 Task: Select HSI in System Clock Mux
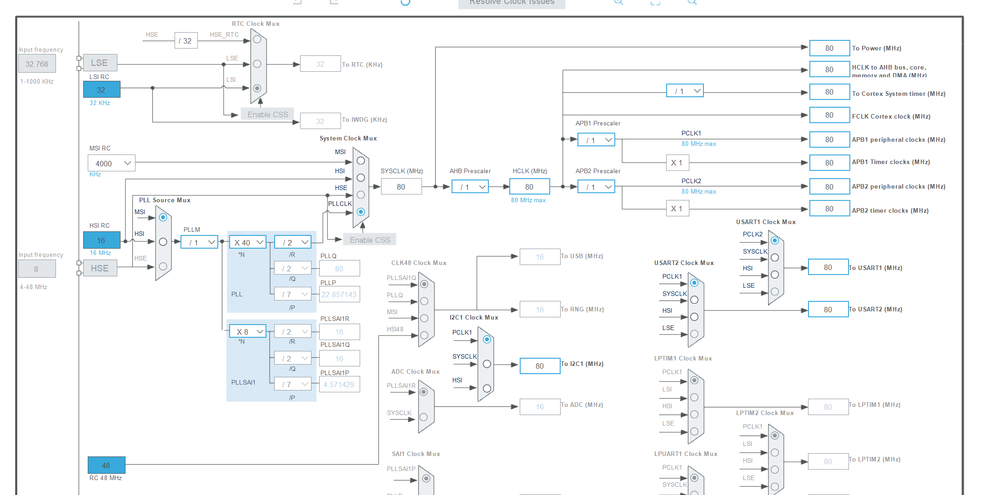361,178
